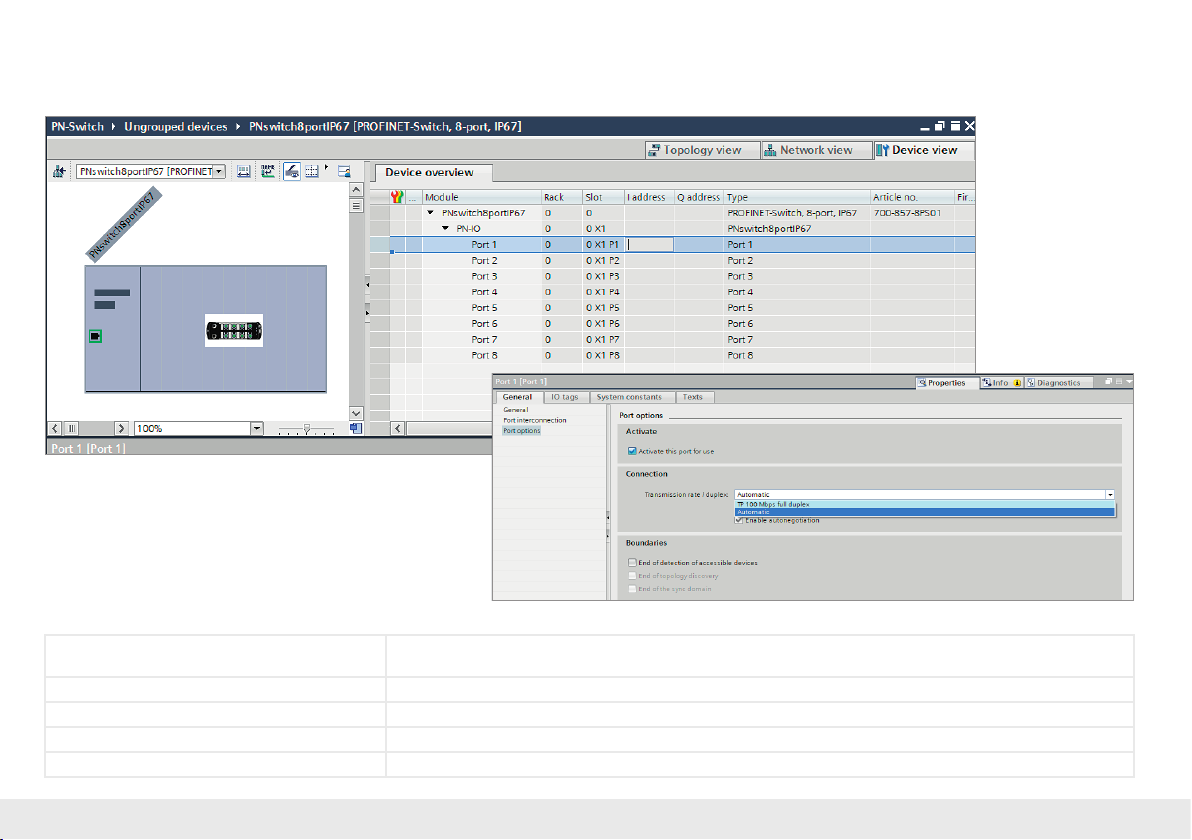Check End of topology discovery
1192x840 pixels.
(632, 576)
